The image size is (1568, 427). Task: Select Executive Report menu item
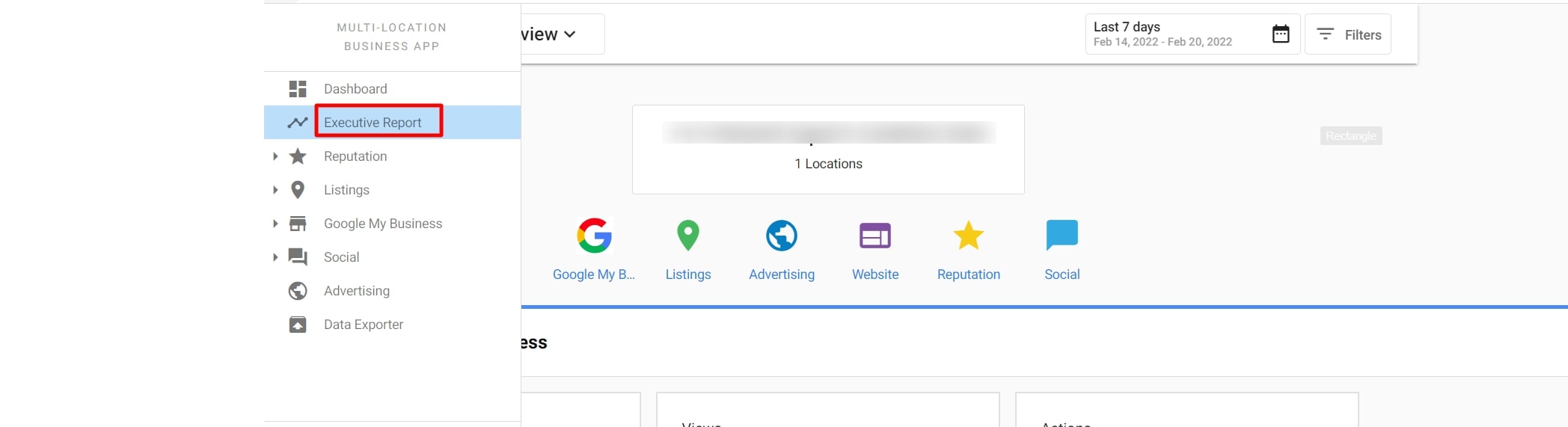pyautogui.click(x=392, y=123)
